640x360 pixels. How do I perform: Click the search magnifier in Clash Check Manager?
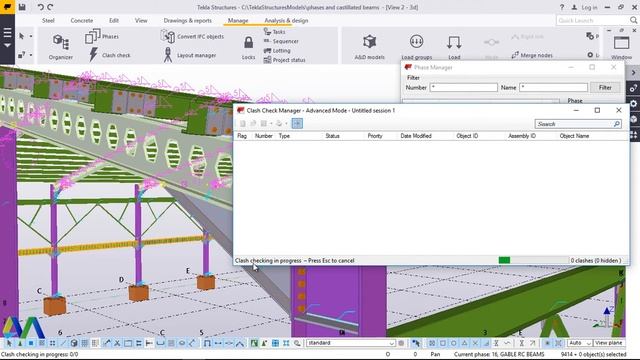(x=616, y=124)
